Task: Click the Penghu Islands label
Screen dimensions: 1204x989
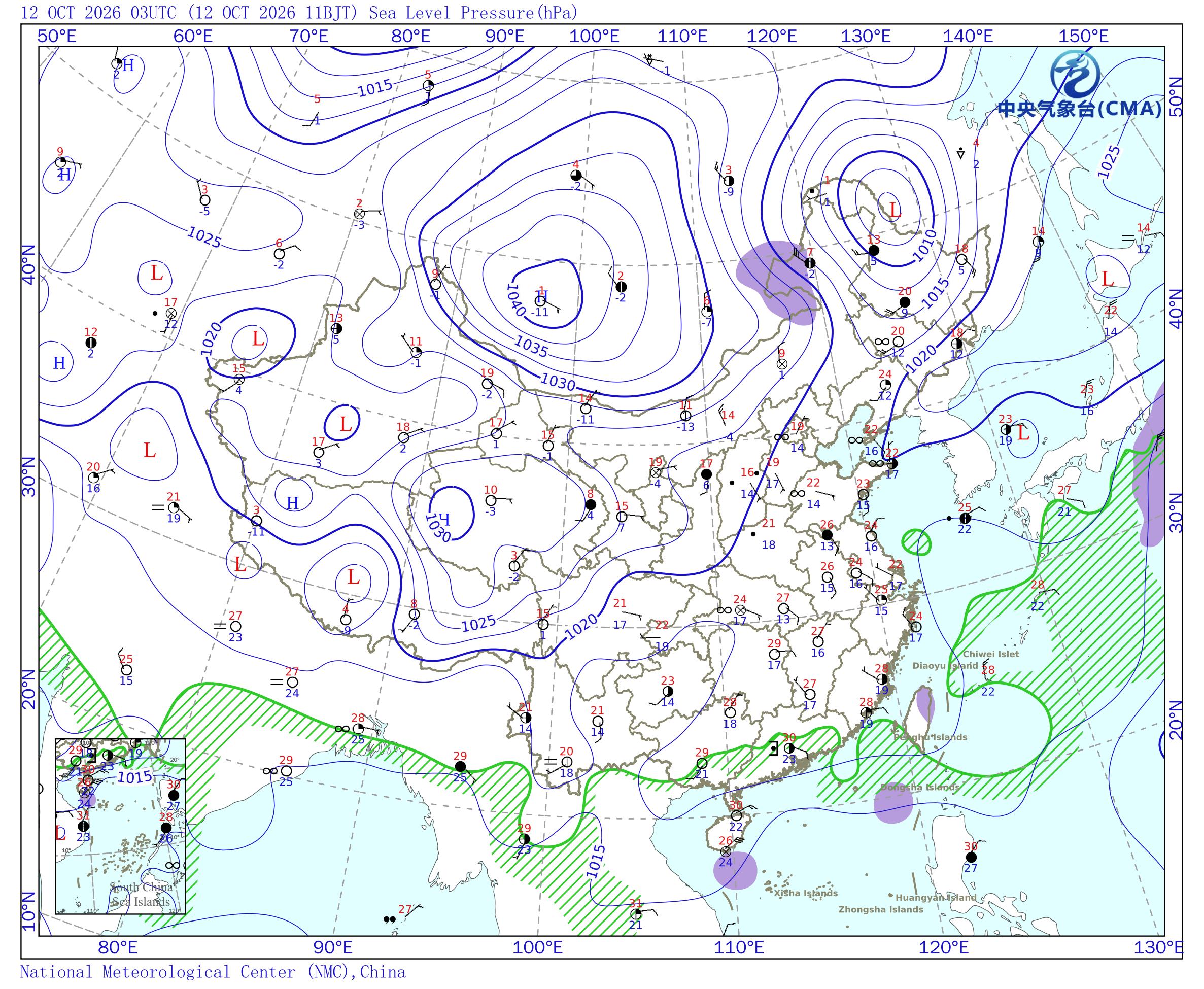Action: pyautogui.click(x=930, y=737)
